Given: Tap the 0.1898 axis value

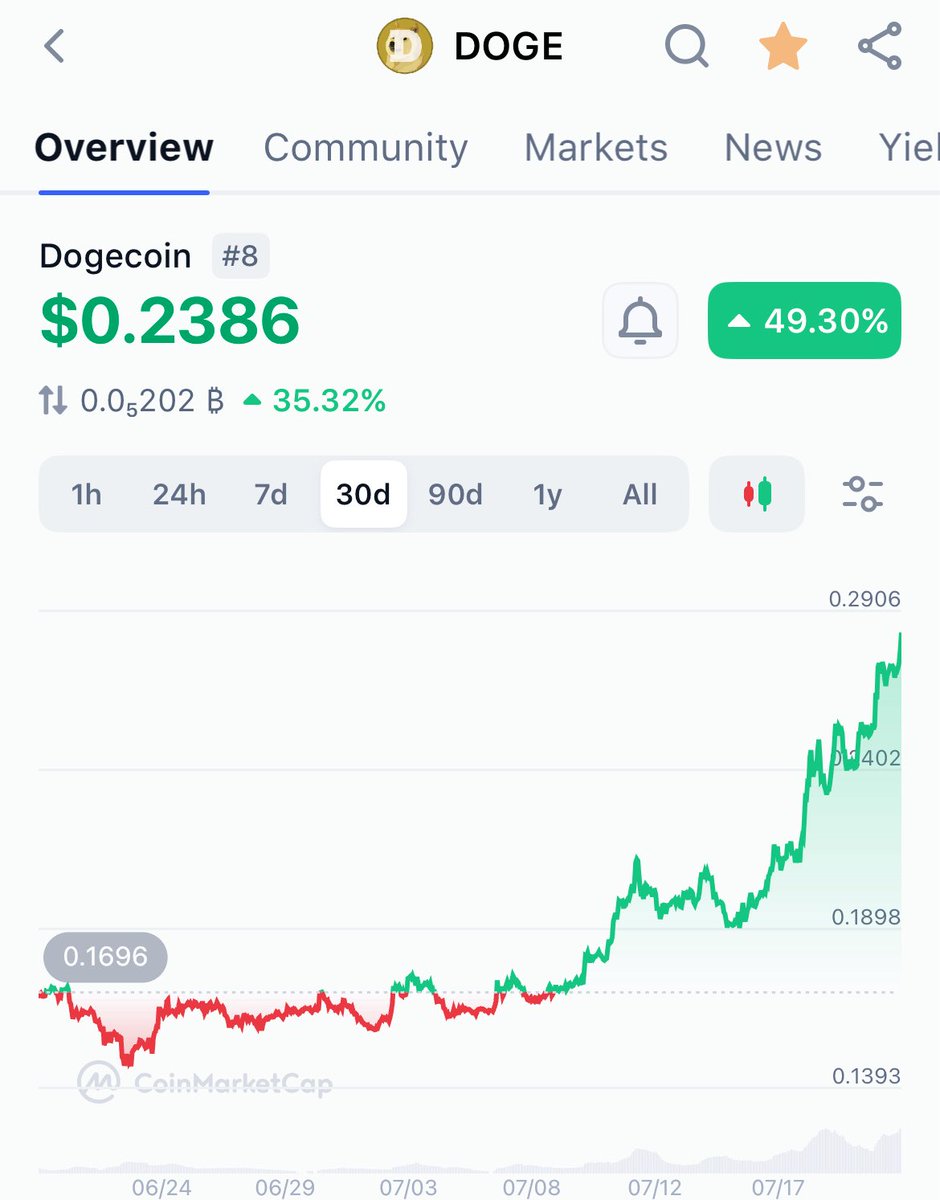Looking at the screenshot, I should pyautogui.click(x=864, y=917).
